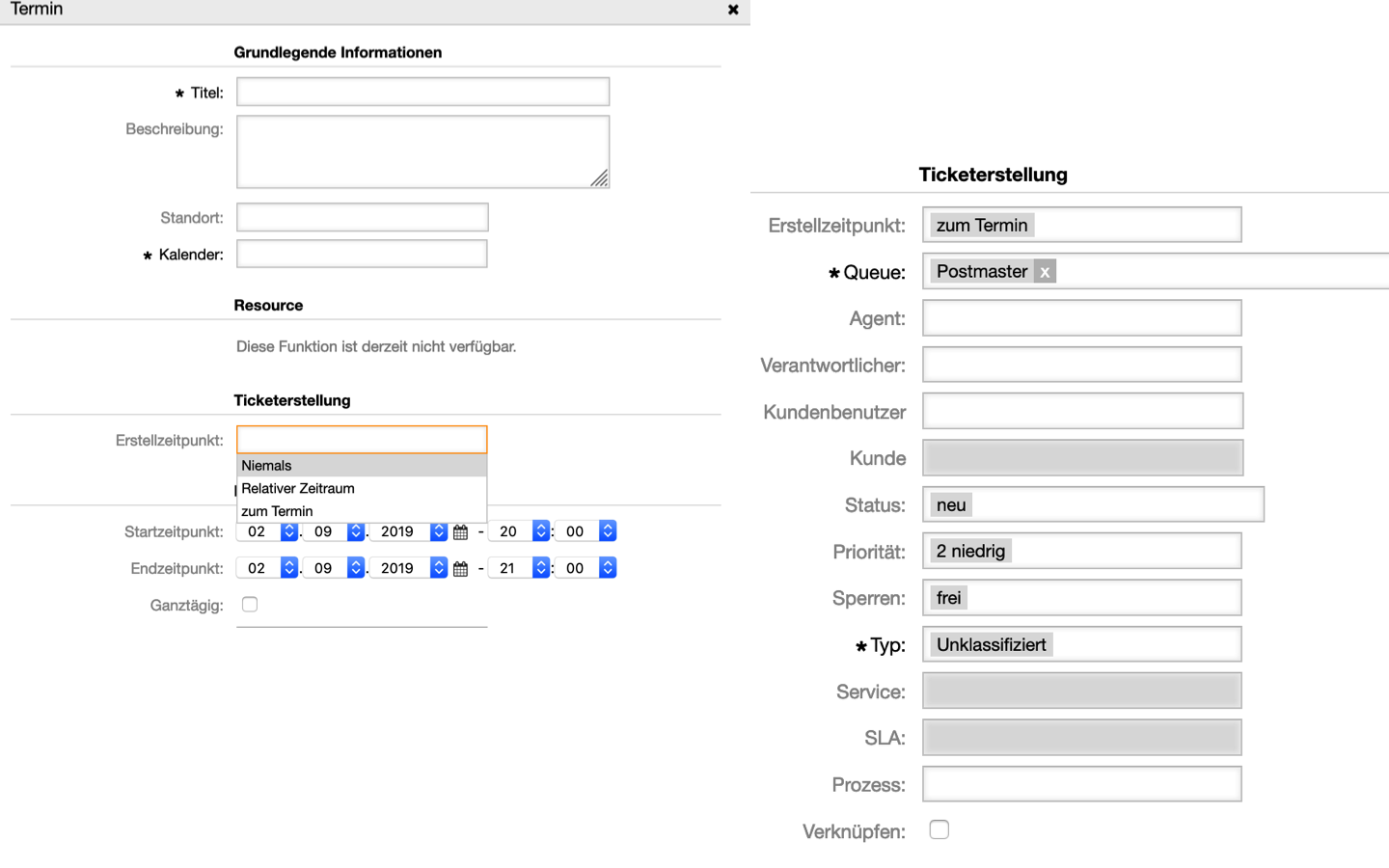Close the Termin dialog
Screen dimensions: 1389x868
733,10
